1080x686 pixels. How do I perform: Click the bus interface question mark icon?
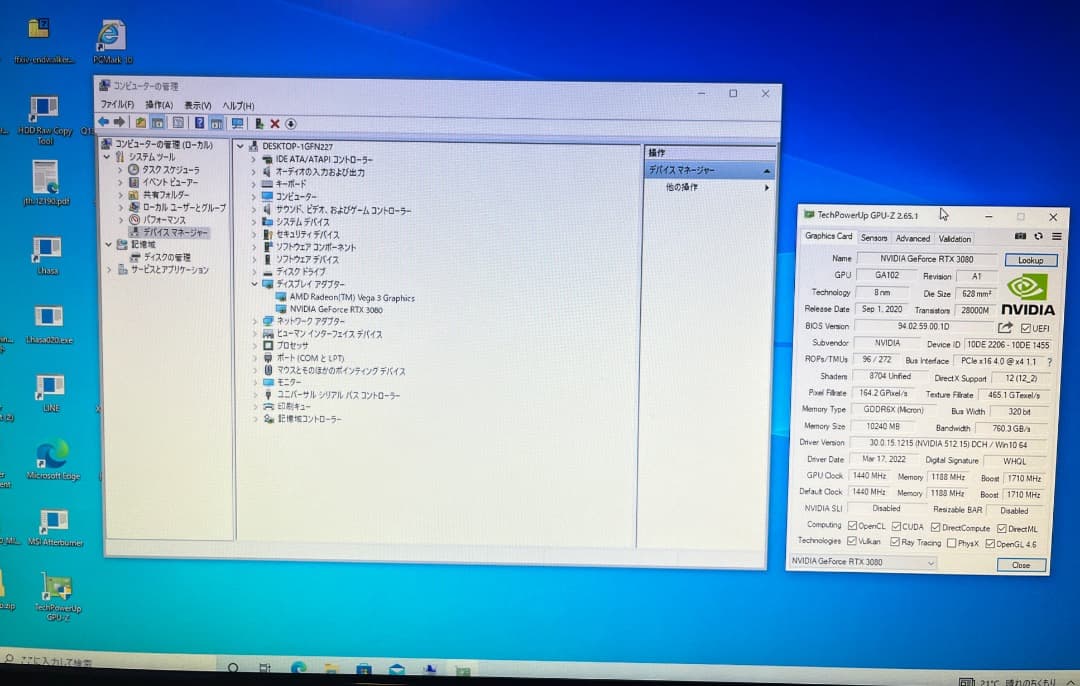(1048, 361)
